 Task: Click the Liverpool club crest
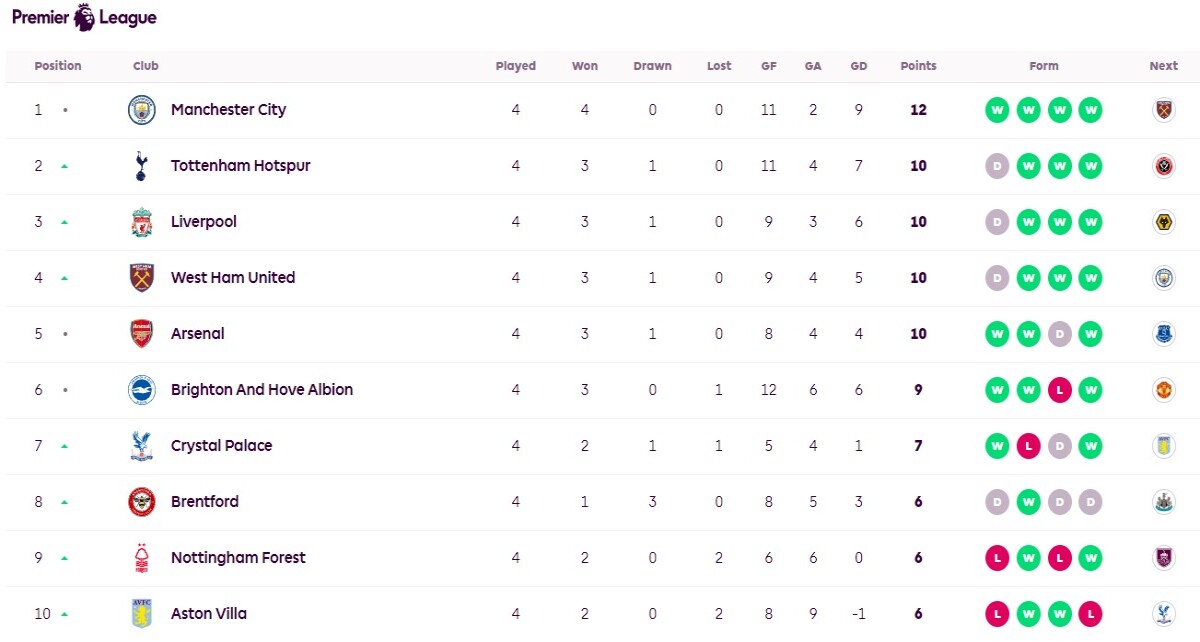(142, 222)
